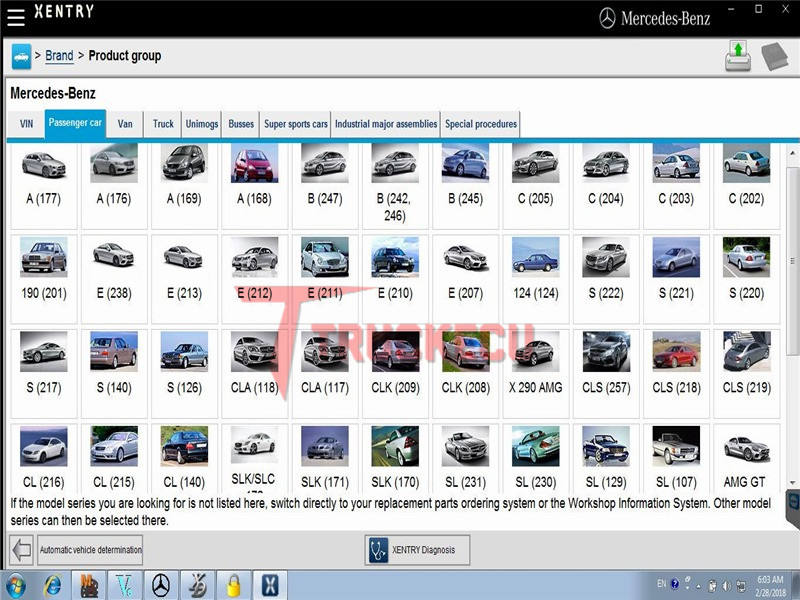This screenshot has width=800, height=600.
Task: Switch to the Truck tab
Action: [163, 124]
